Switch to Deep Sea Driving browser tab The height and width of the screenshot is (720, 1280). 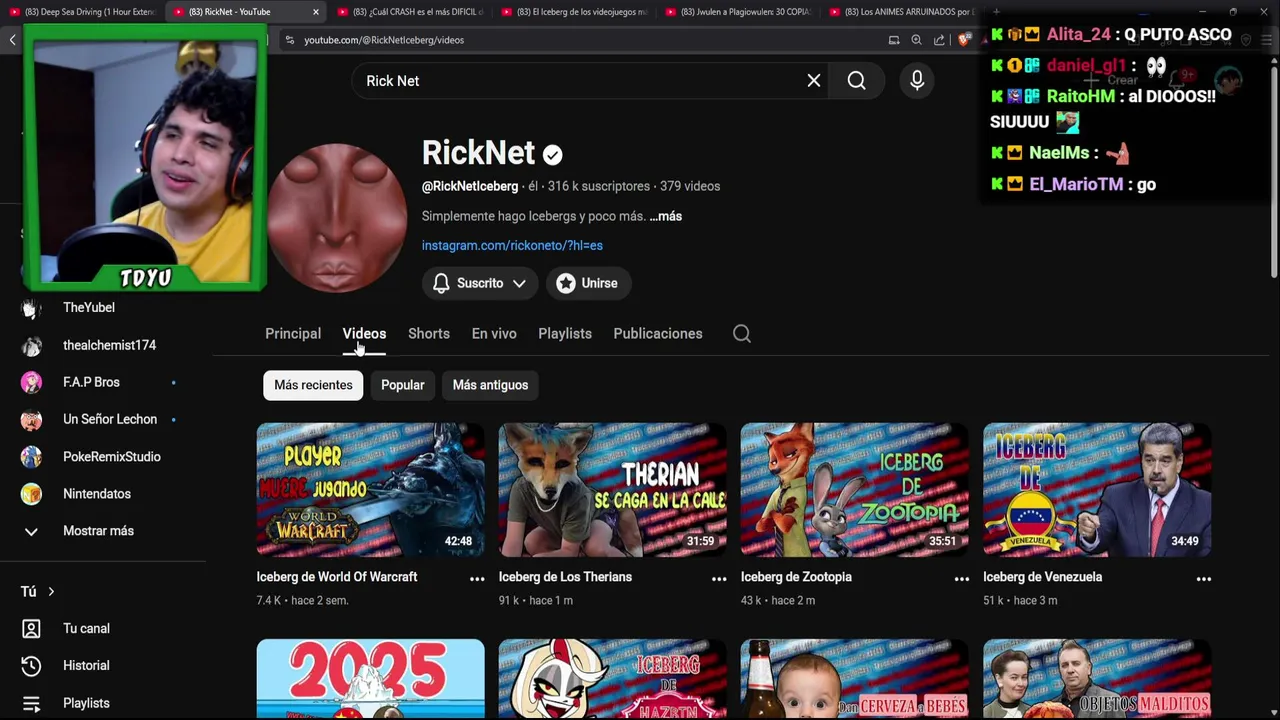point(82,12)
